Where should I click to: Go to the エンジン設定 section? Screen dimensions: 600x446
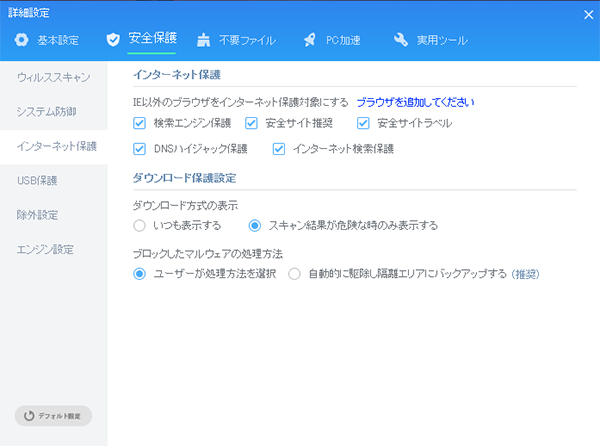pyautogui.click(x=45, y=249)
